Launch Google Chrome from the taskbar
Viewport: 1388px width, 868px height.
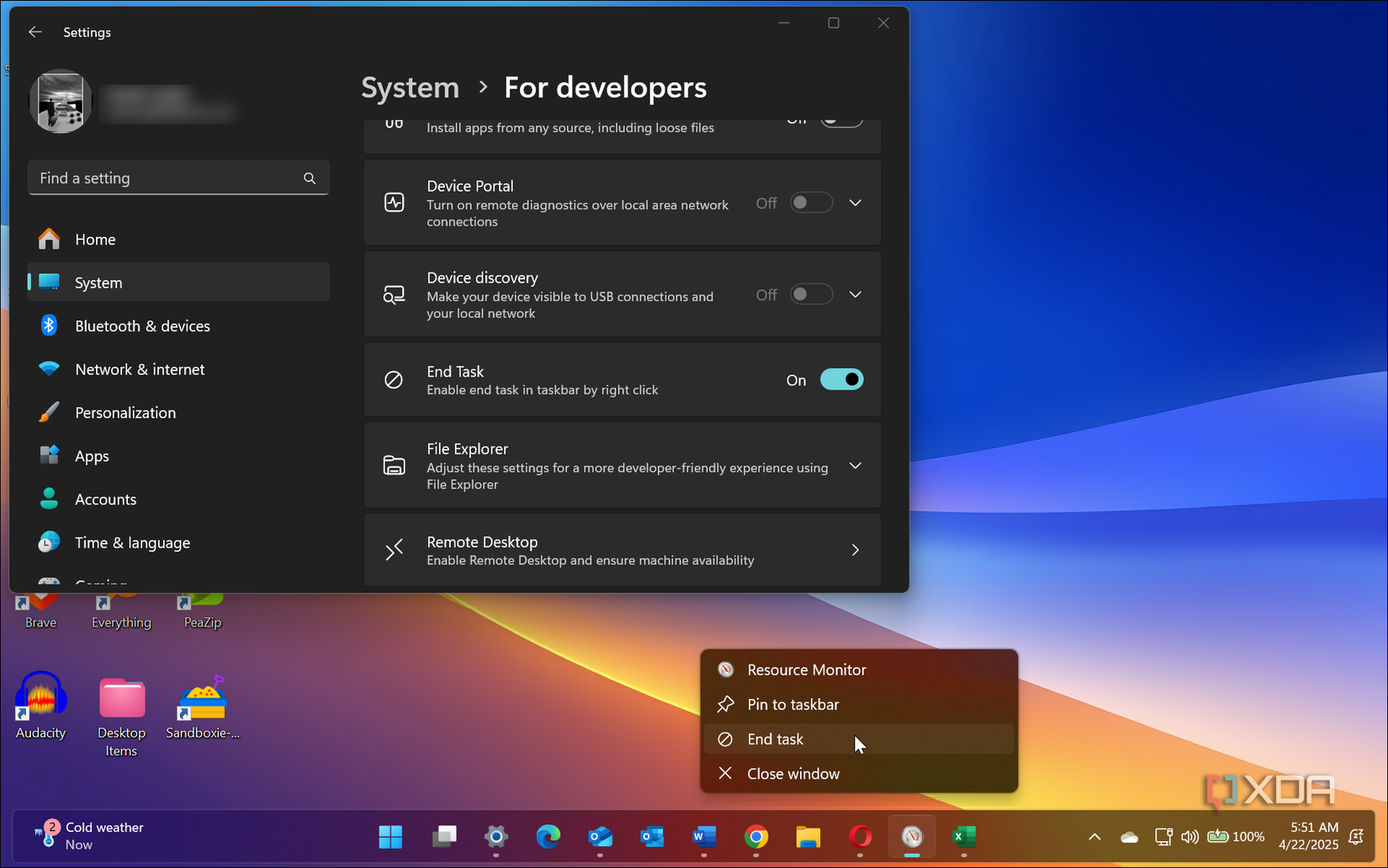[755, 837]
